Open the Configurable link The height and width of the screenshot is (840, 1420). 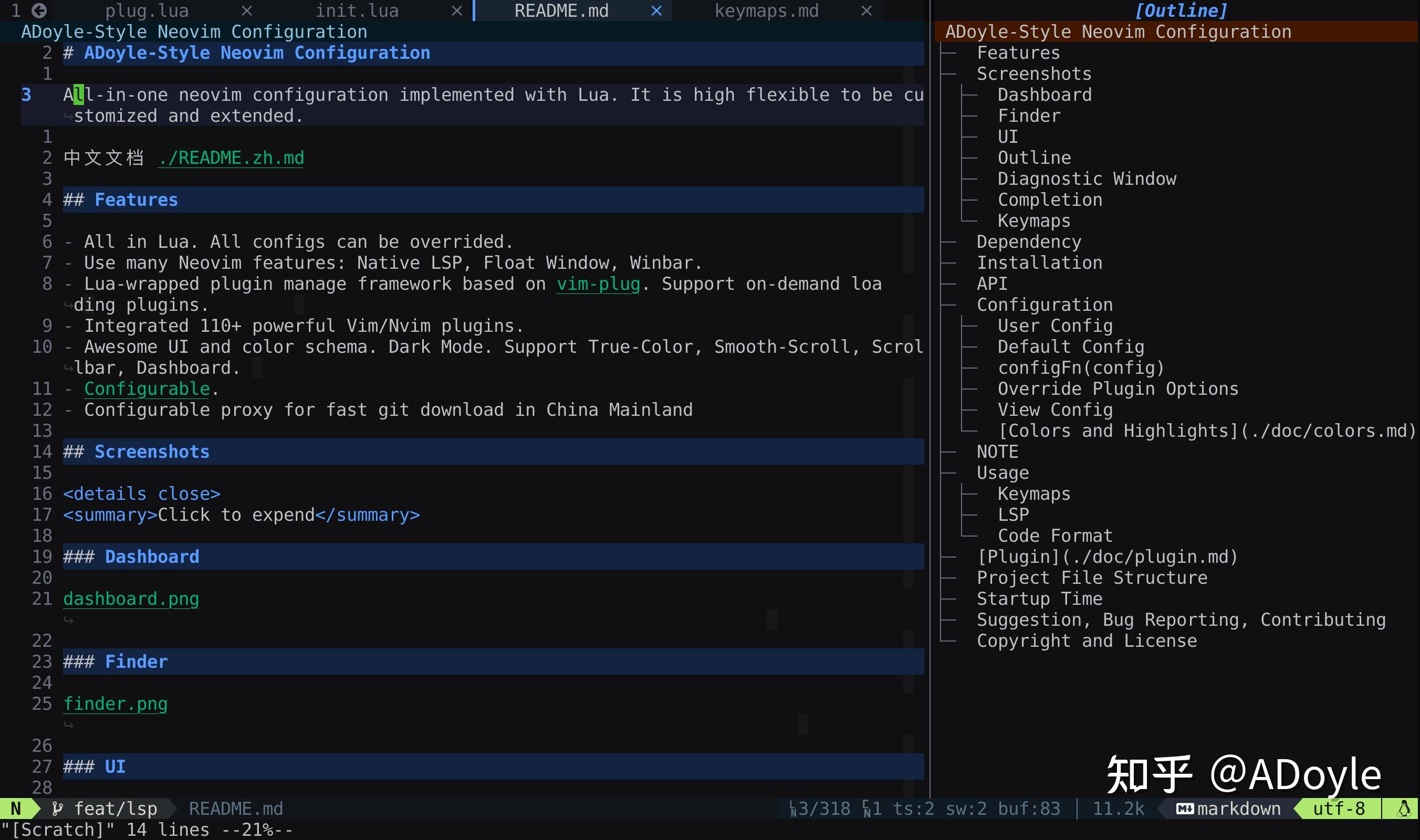click(x=147, y=389)
